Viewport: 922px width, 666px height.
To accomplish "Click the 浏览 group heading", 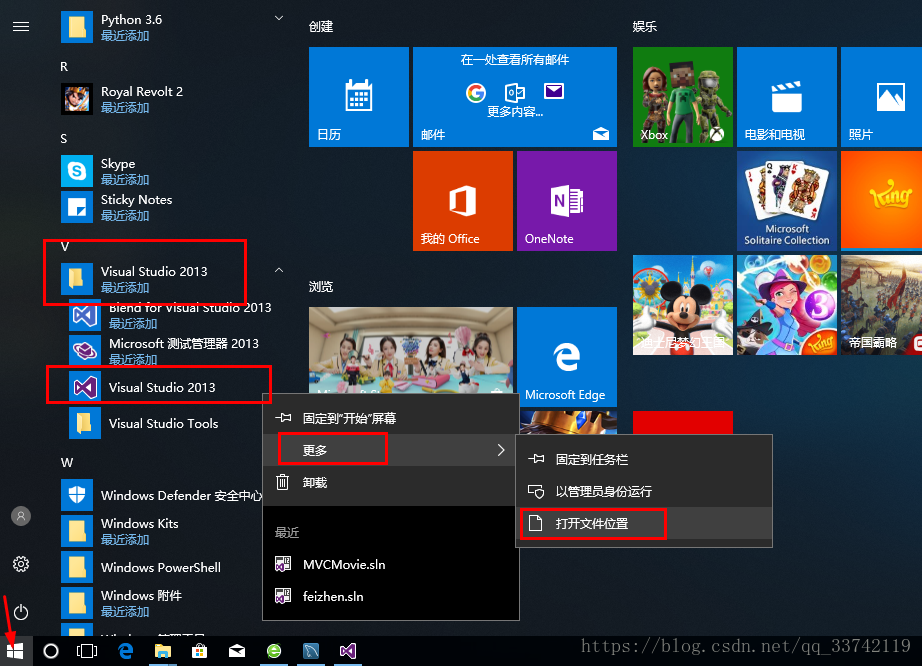I will [321, 287].
